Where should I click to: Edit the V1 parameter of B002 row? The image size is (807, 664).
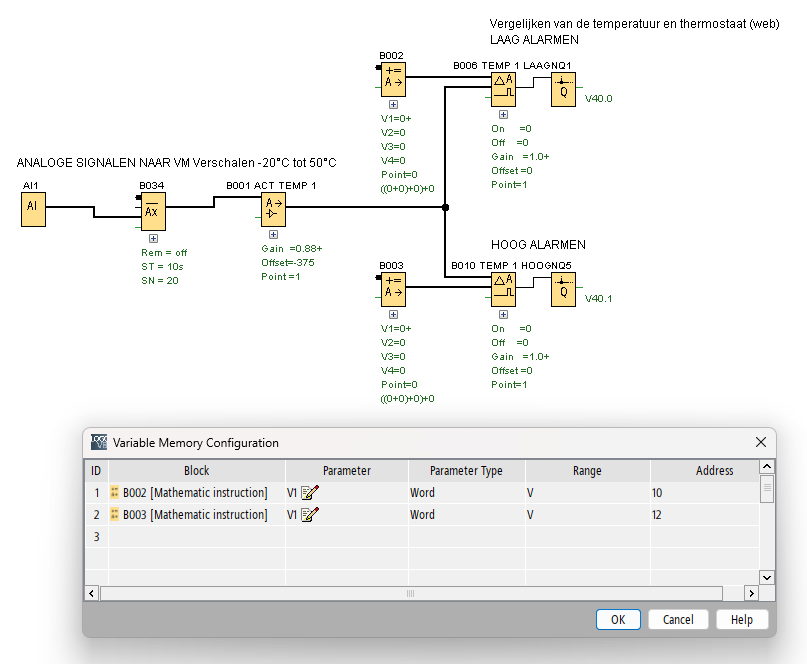coord(310,493)
